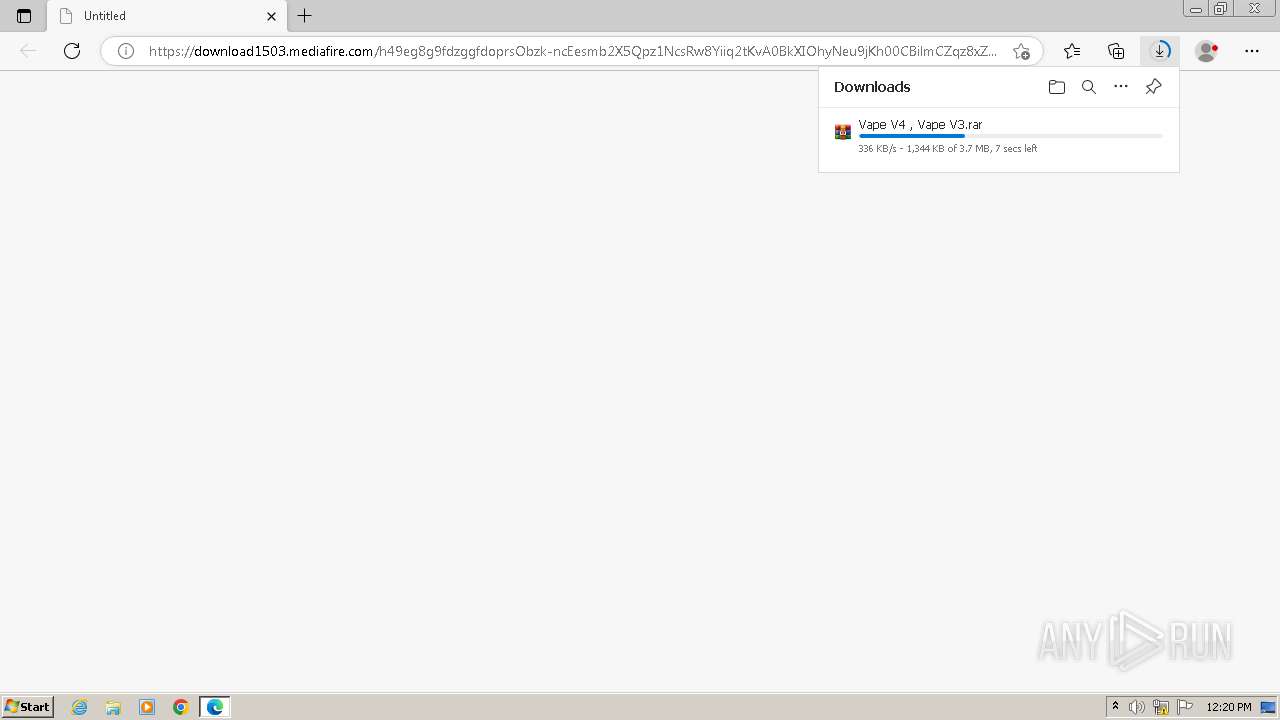The height and width of the screenshot is (720, 1280).
Task: Close the Untitled tab
Action: 271,16
